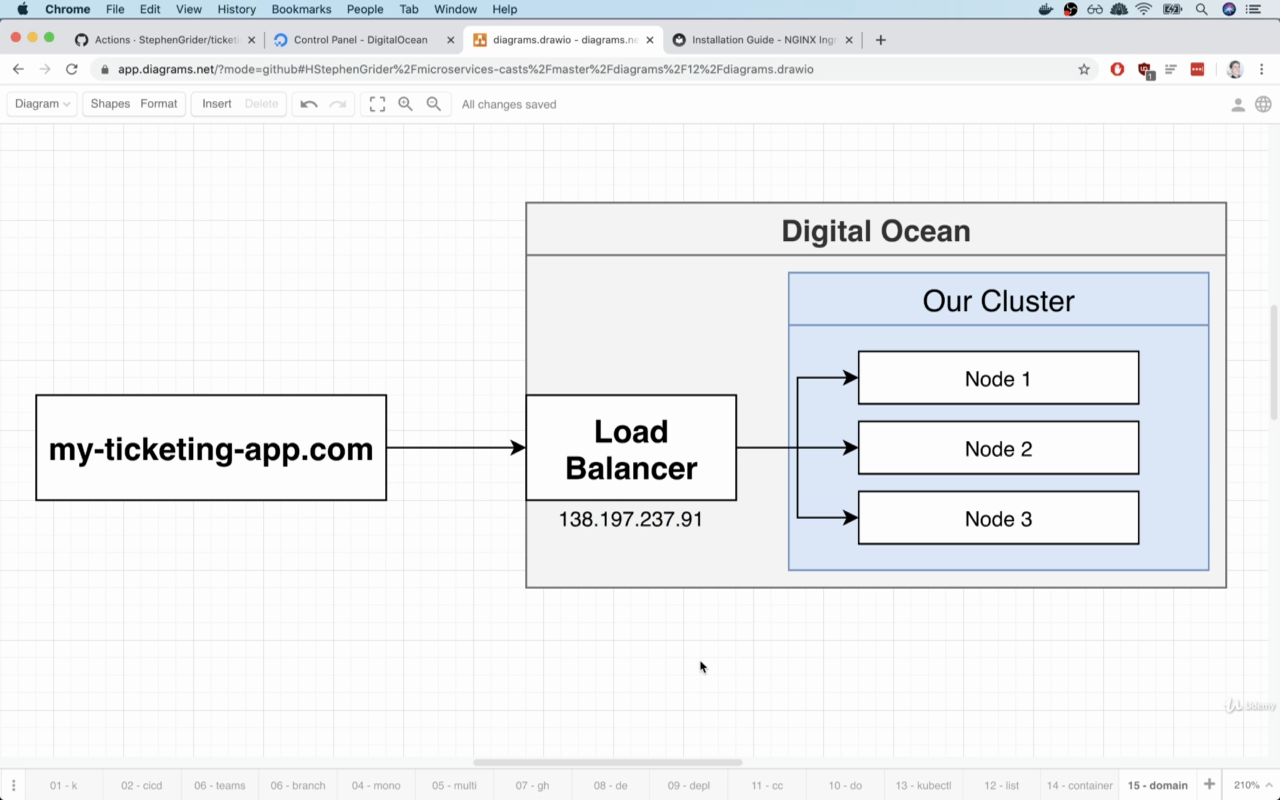
Task: Select the my-ticketing-app.com box
Action: (x=211, y=448)
